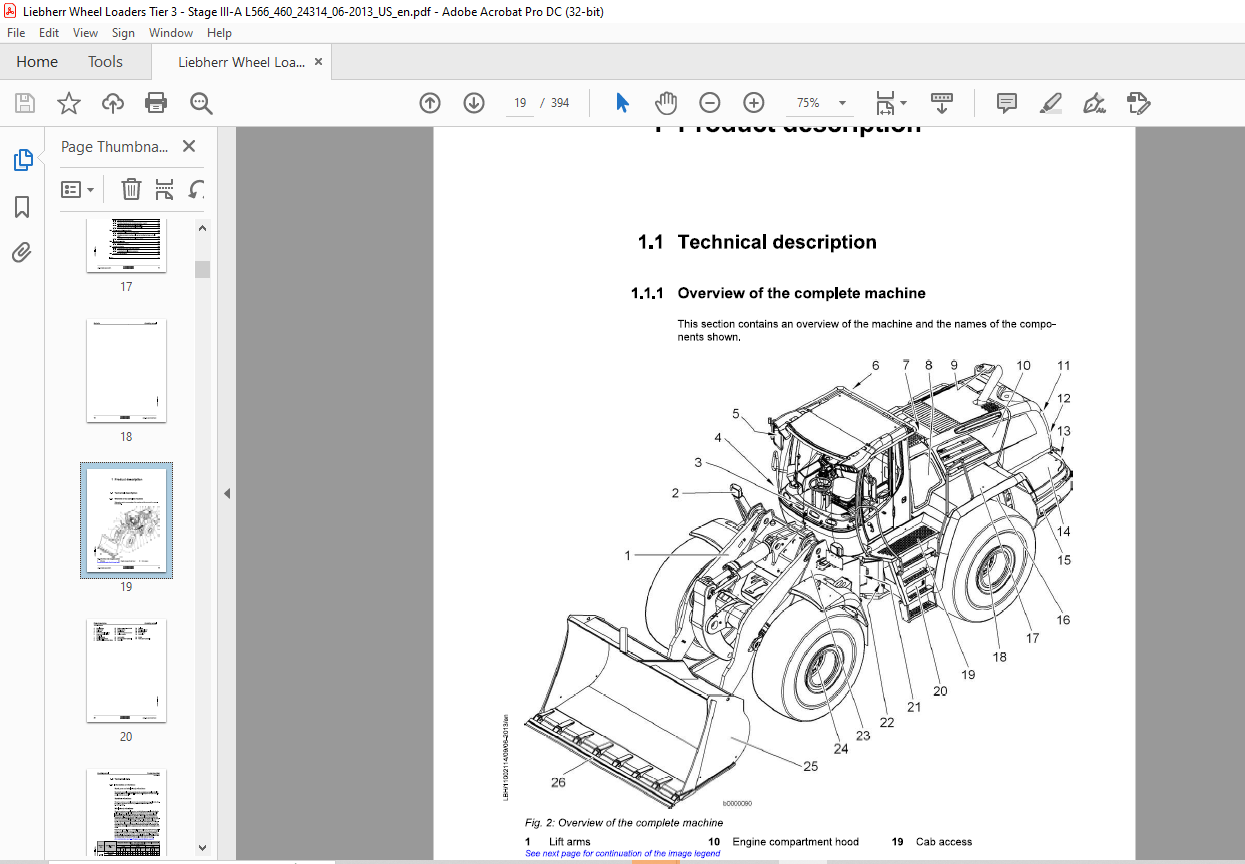
Task: Click the read mode keyboard icon
Action: (941, 103)
